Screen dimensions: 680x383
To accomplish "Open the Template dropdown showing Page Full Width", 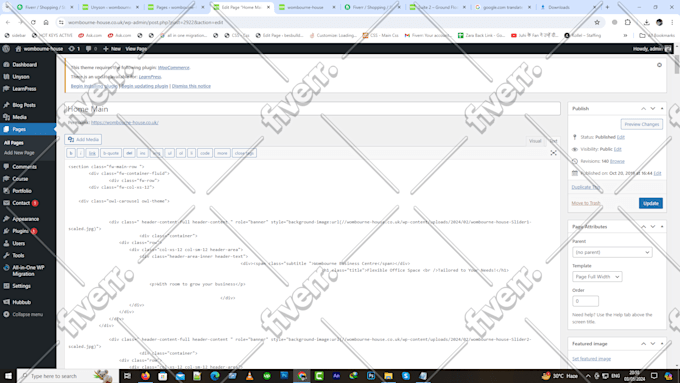I will coord(597,277).
